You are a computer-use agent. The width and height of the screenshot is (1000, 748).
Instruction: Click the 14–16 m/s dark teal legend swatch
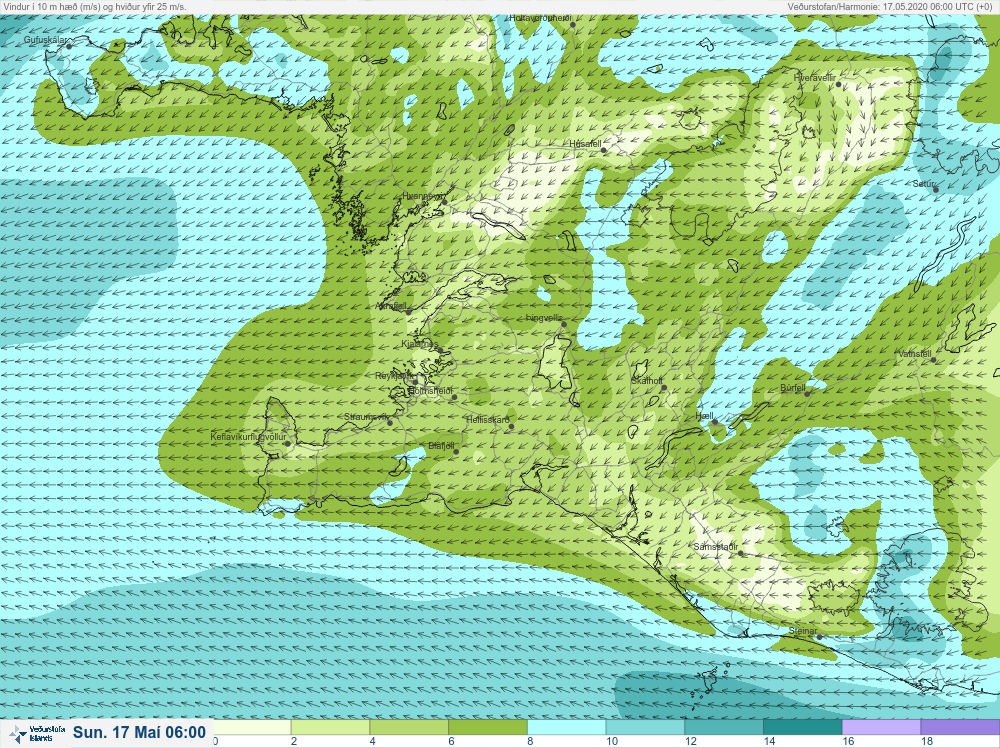coord(802,727)
